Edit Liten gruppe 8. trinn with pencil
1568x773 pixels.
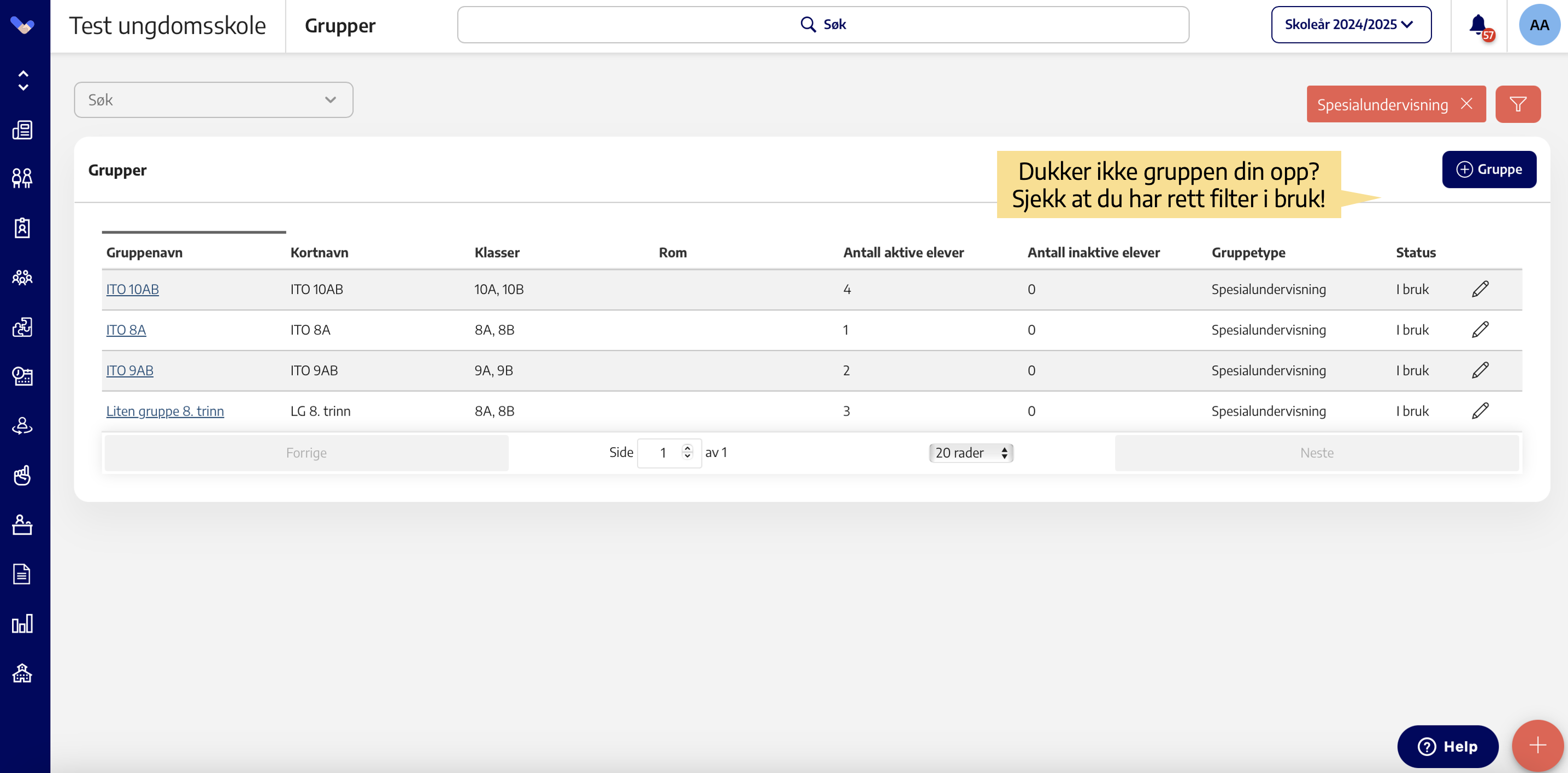click(1481, 411)
